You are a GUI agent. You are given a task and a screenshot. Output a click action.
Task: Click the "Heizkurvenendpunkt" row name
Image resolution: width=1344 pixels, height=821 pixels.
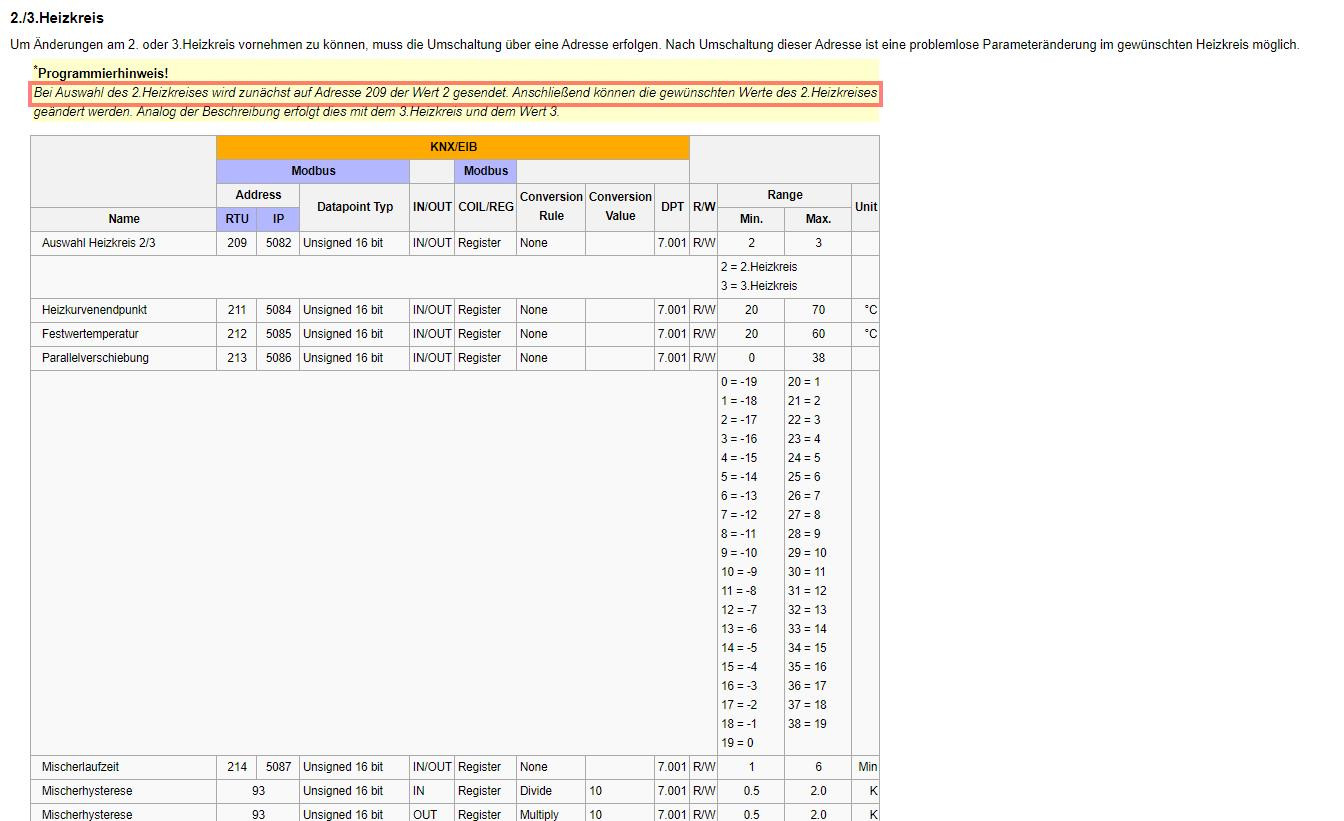tap(94, 310)
